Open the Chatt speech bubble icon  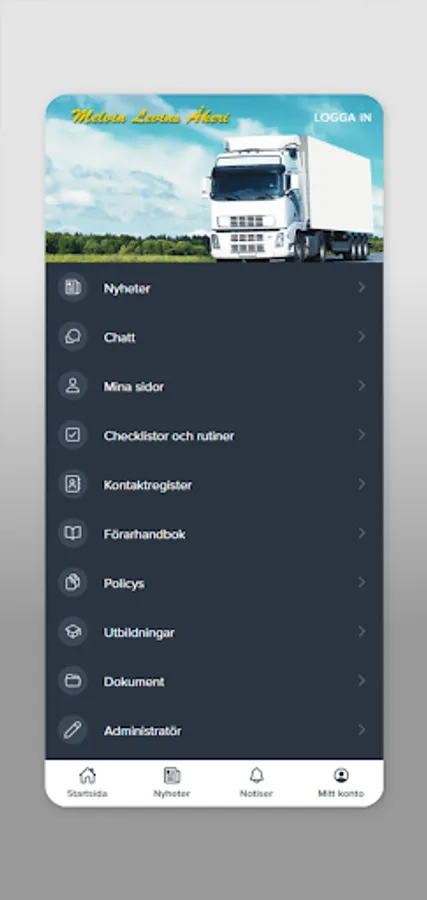click(x=73, y=337)
